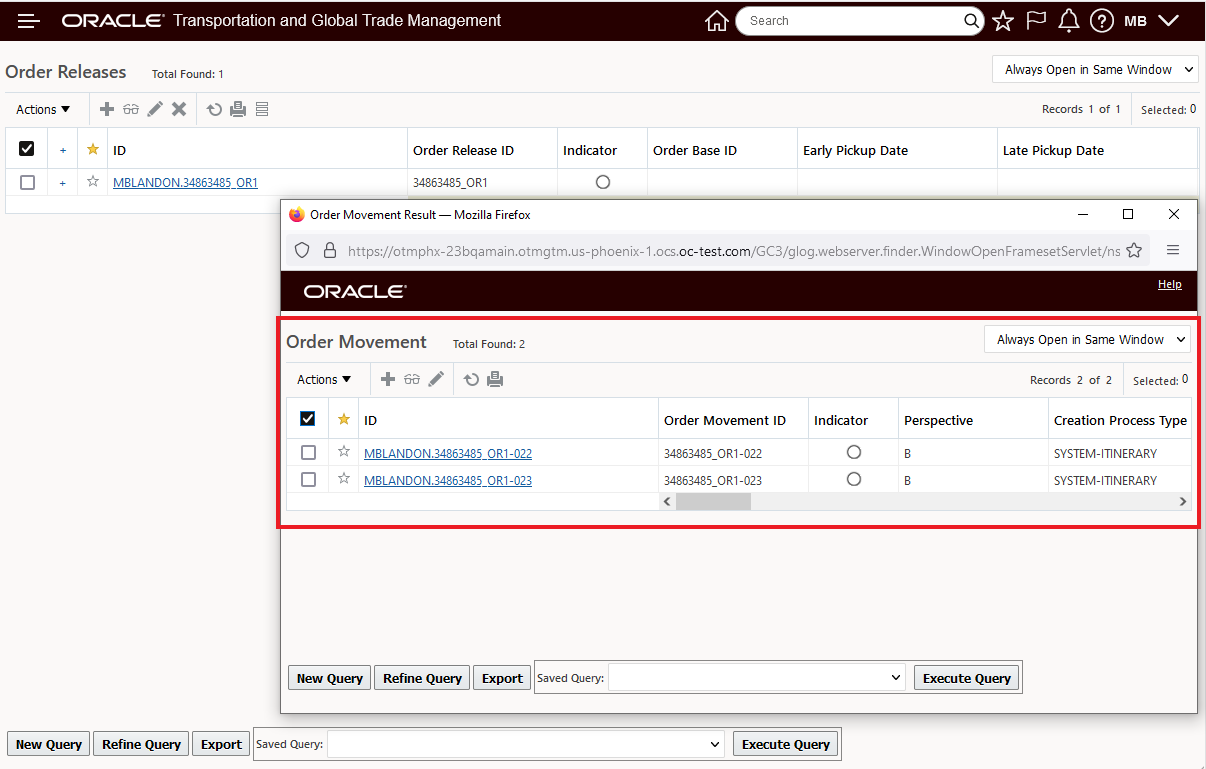The image size is (1206, 769).
Task: Click the pencil Edit icon in Order Releases toolbar
Action: (x=155, y=109)
